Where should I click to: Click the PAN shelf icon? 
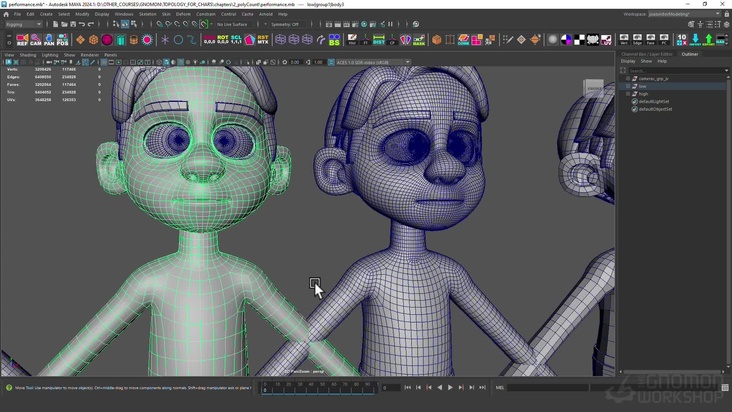(x=49, y=40)
